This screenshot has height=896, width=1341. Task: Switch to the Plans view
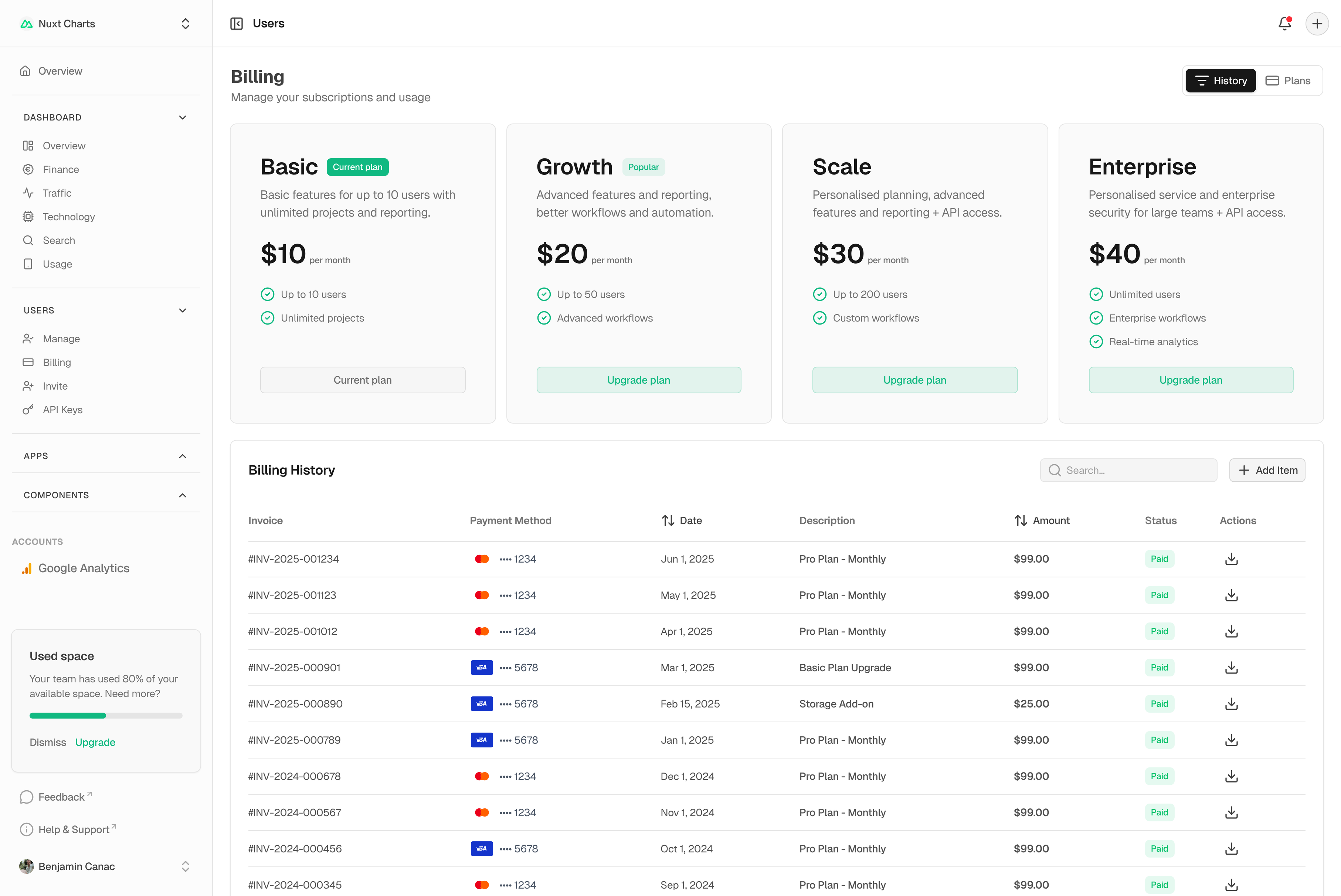1289,81
